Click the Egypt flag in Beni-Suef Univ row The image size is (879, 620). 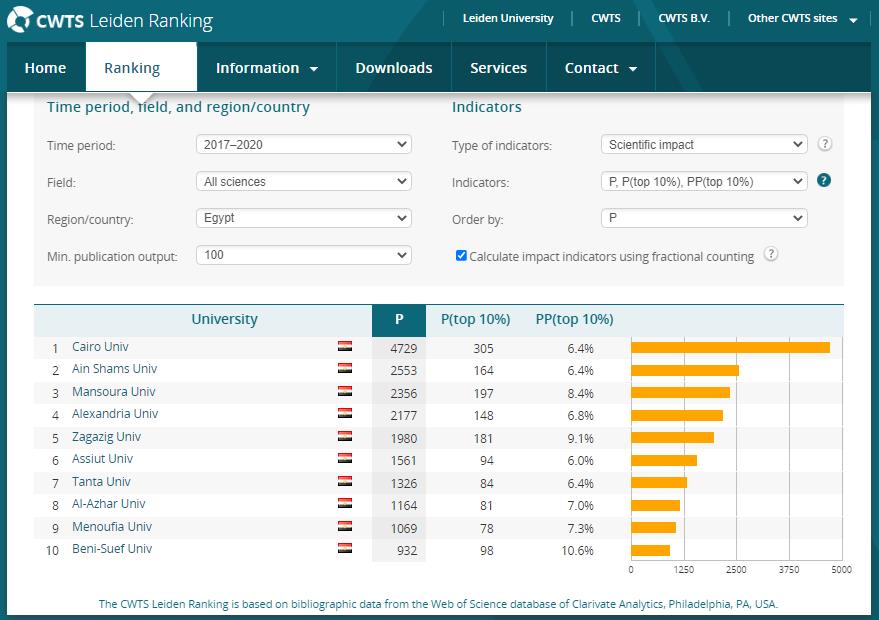tap(345, 549)
